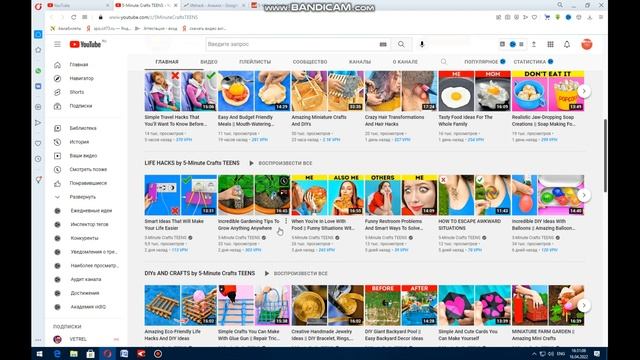Open Edge browser on taskbar
This screenshot has height=360, width=640.
tap(57, 353)
